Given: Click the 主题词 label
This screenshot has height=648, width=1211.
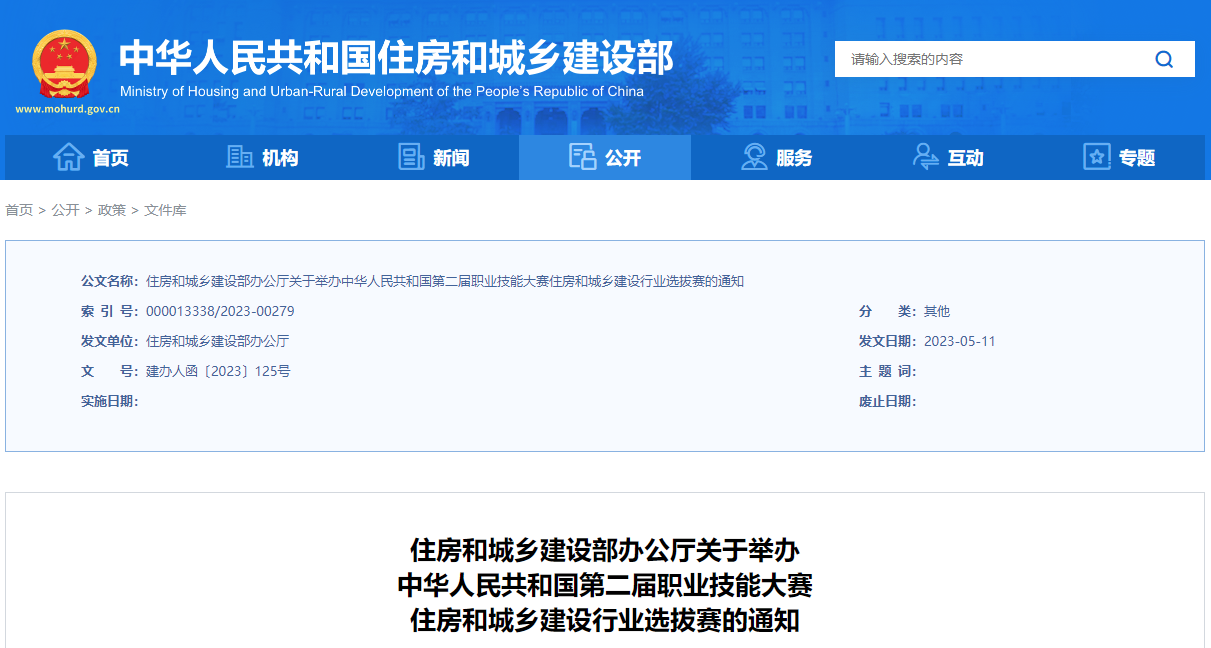Looking at the screenshot, I should pyautogui.click(x=888, y=371).
